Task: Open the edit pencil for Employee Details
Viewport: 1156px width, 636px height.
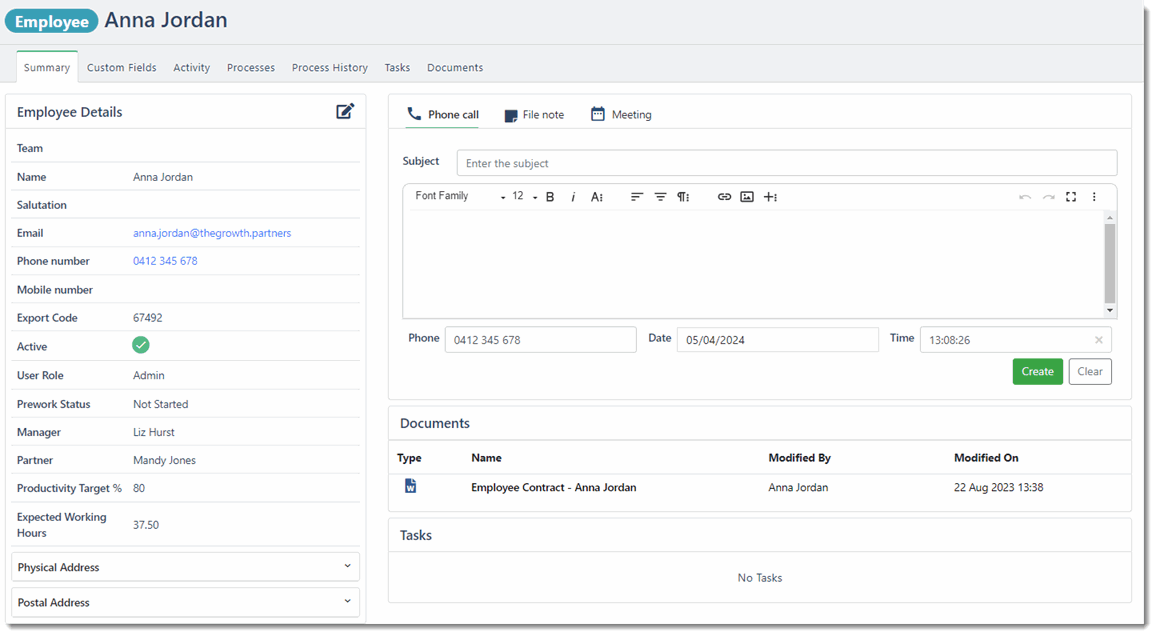Action: click(x=344, y=111)
